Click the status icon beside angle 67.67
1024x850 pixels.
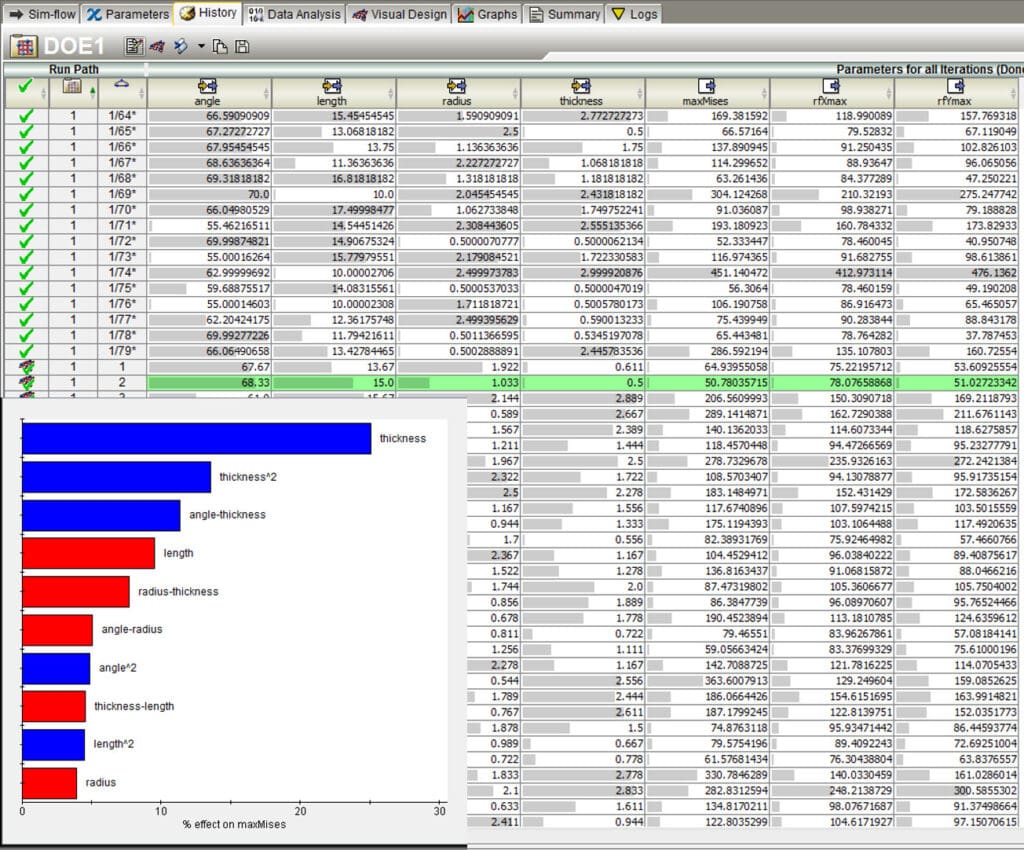point(27,367)
